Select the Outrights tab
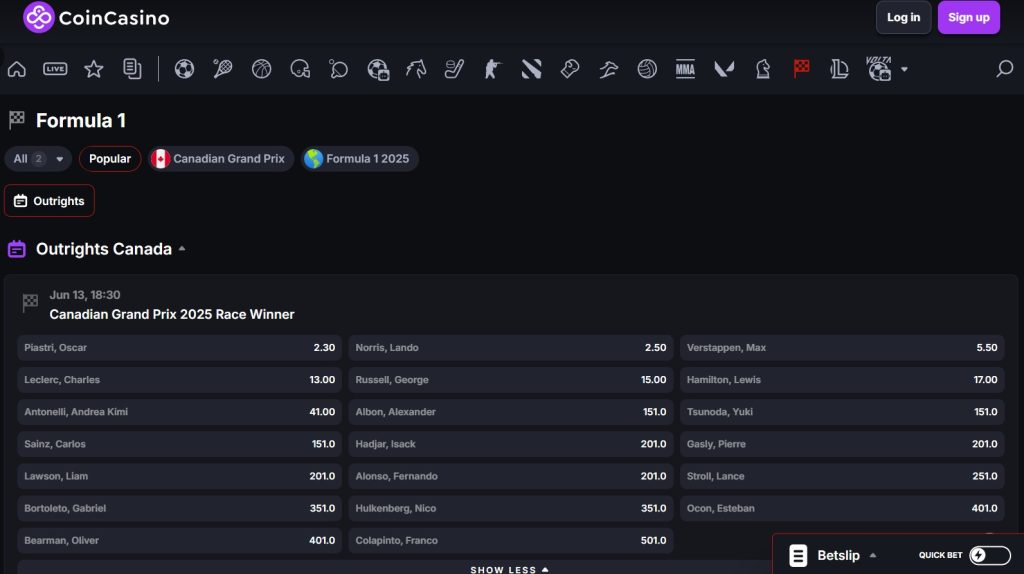 coord(49,200)
